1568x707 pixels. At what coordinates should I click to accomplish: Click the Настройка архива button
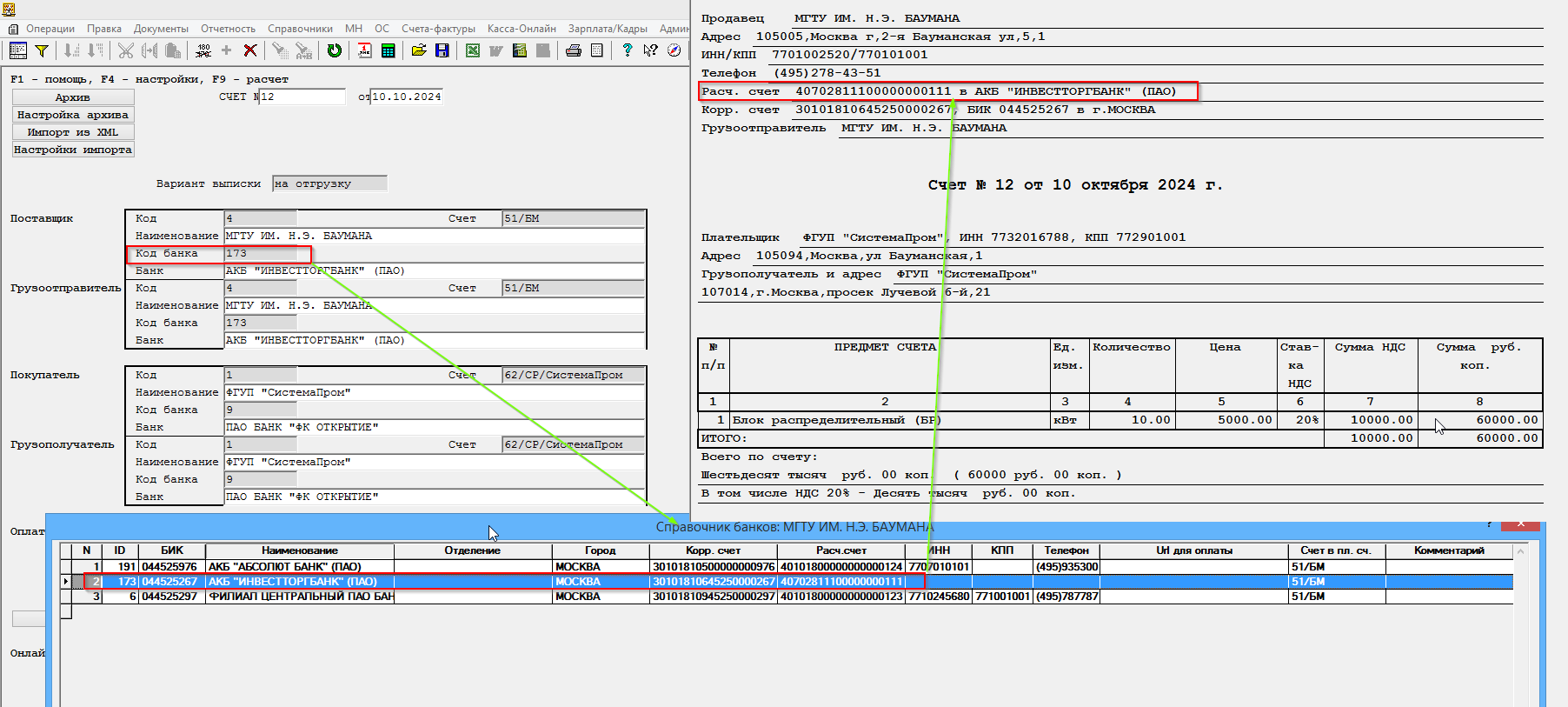(x=73, y=115)
